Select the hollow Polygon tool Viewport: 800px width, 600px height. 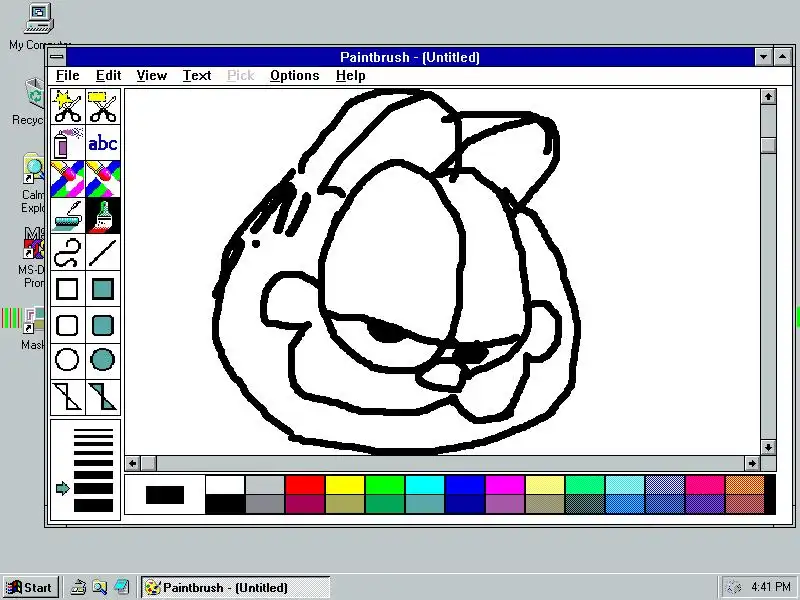coord(68,397)
